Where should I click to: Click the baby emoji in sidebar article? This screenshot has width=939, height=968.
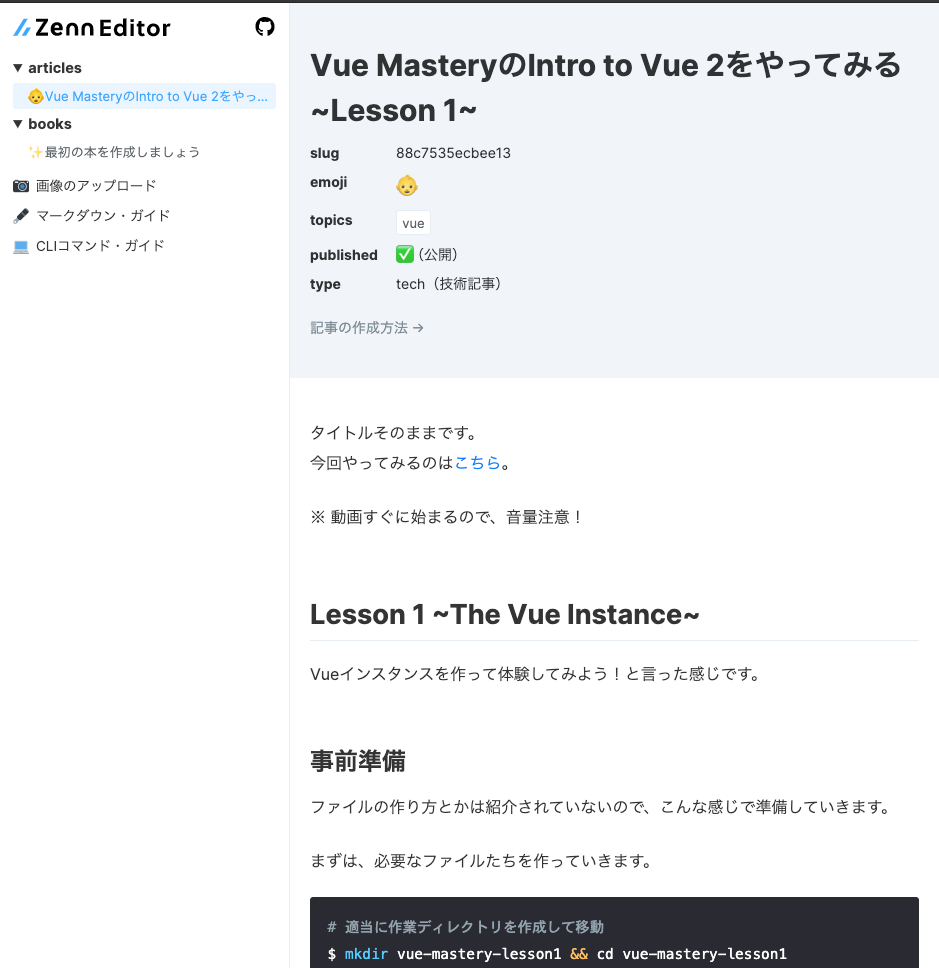pos(36,96)
